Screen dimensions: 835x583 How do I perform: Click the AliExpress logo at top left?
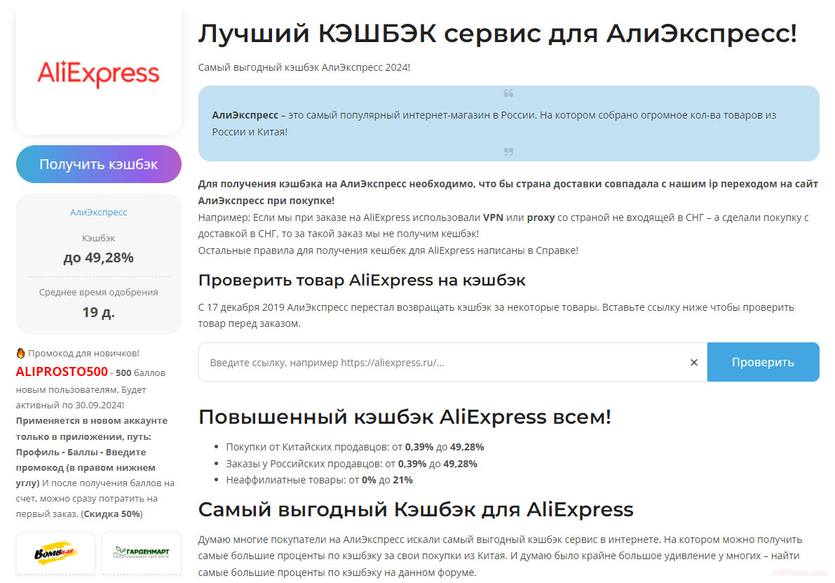[x=98, y=73]
